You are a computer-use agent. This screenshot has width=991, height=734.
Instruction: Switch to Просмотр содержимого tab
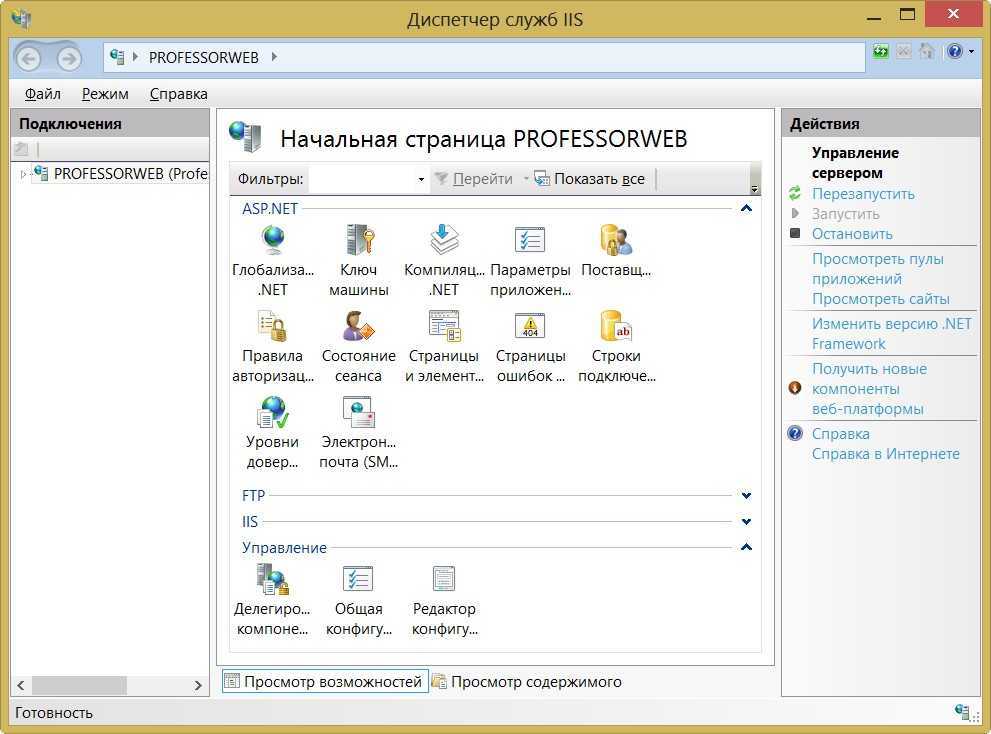(x=535, y=682)
